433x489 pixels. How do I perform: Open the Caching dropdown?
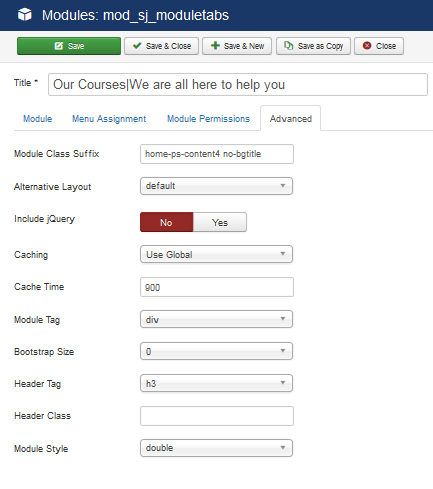point(216,254)
